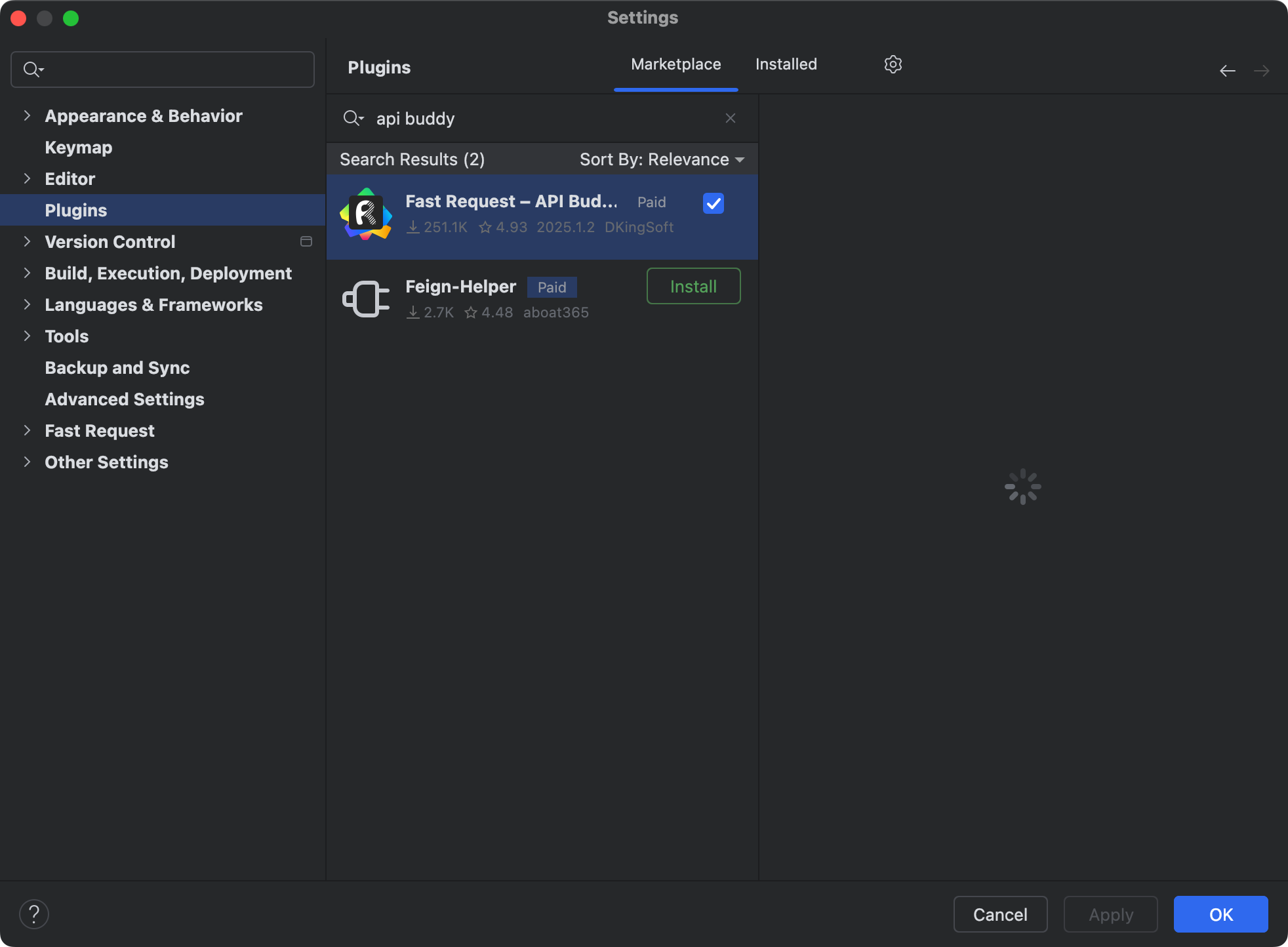Focus the settings search field
This screenshot has height=947, width=1288.
tap(177, 70)
